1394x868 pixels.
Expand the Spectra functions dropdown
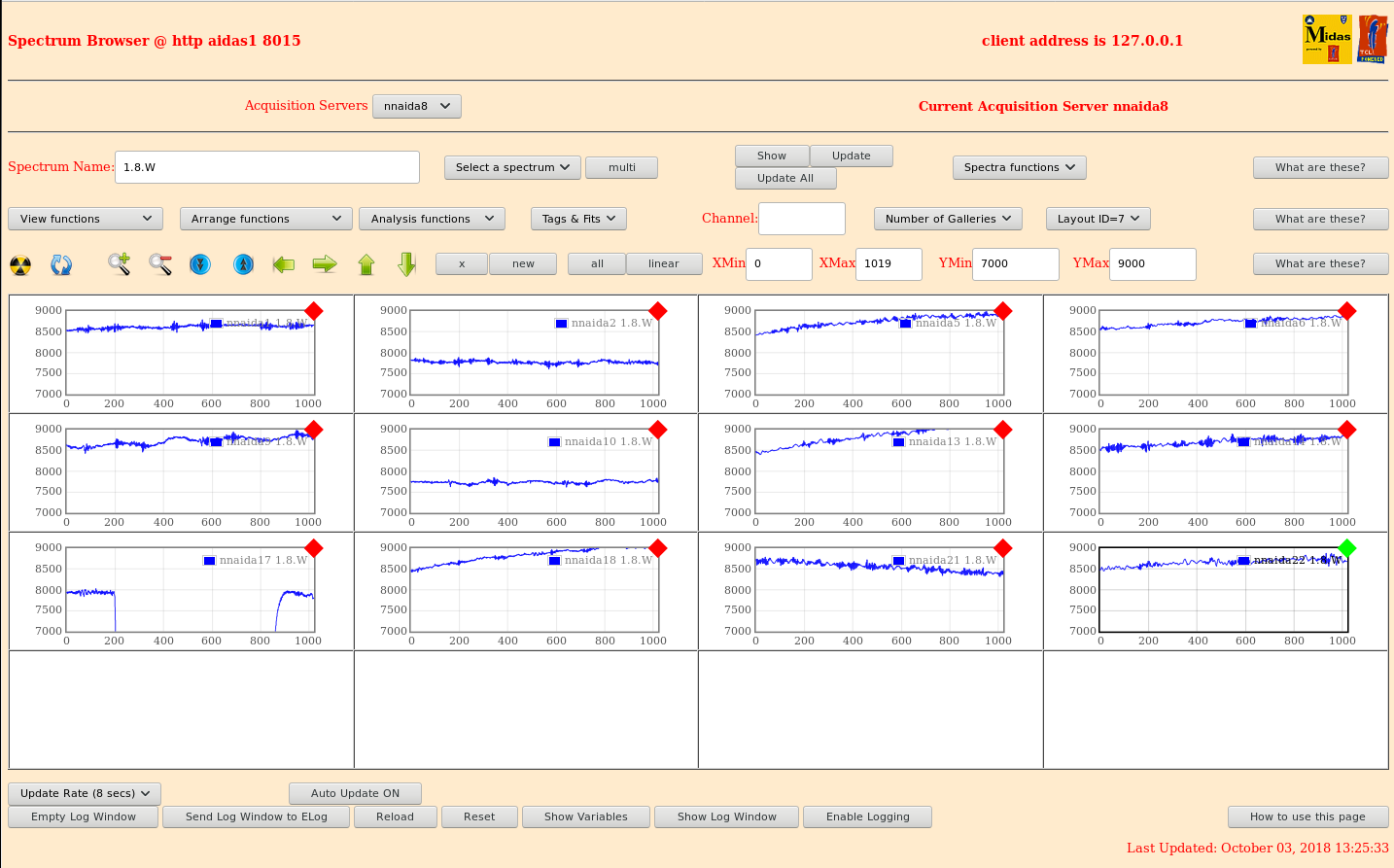[1020, 167]
